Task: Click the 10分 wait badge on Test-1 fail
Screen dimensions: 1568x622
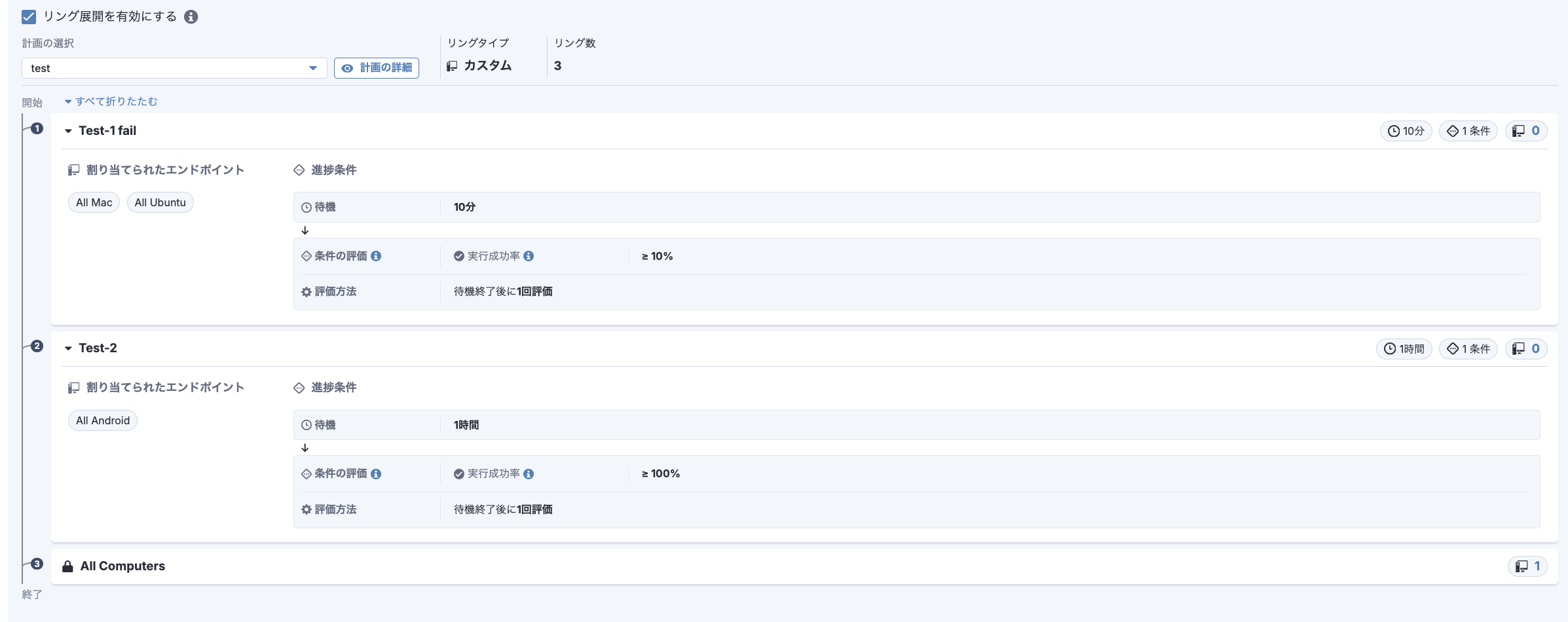Action: point(1406,131)
